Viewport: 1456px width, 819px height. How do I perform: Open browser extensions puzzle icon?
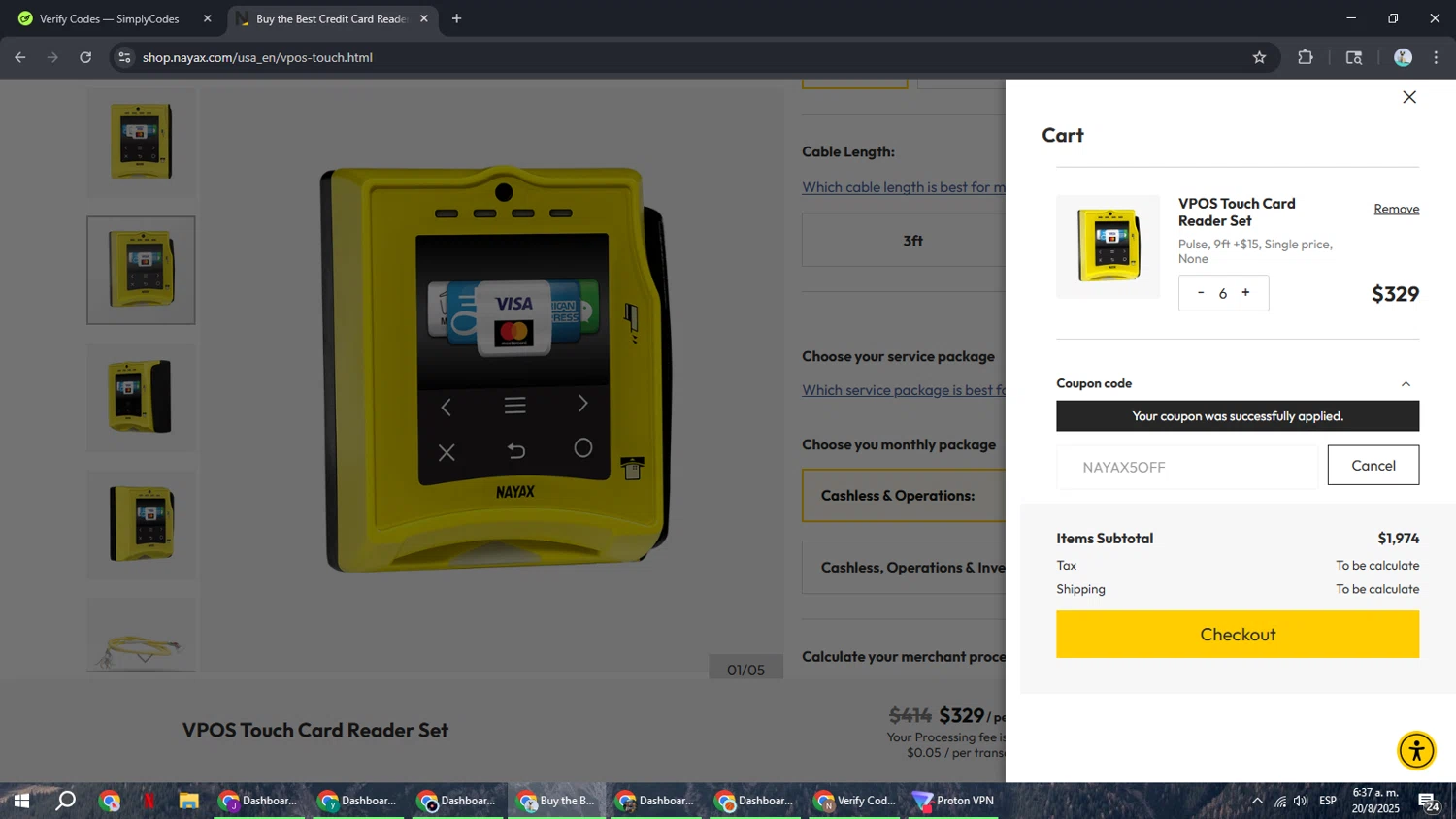[1306, 57]
